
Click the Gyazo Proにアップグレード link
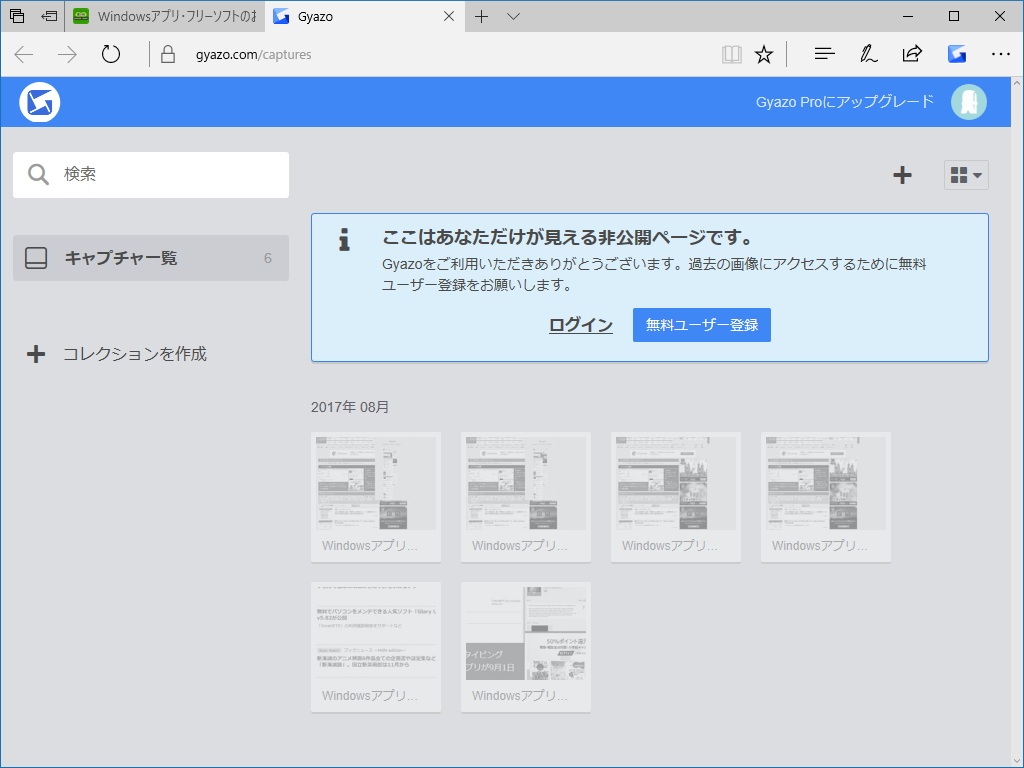pyautogui.click(x=845, y=101)
